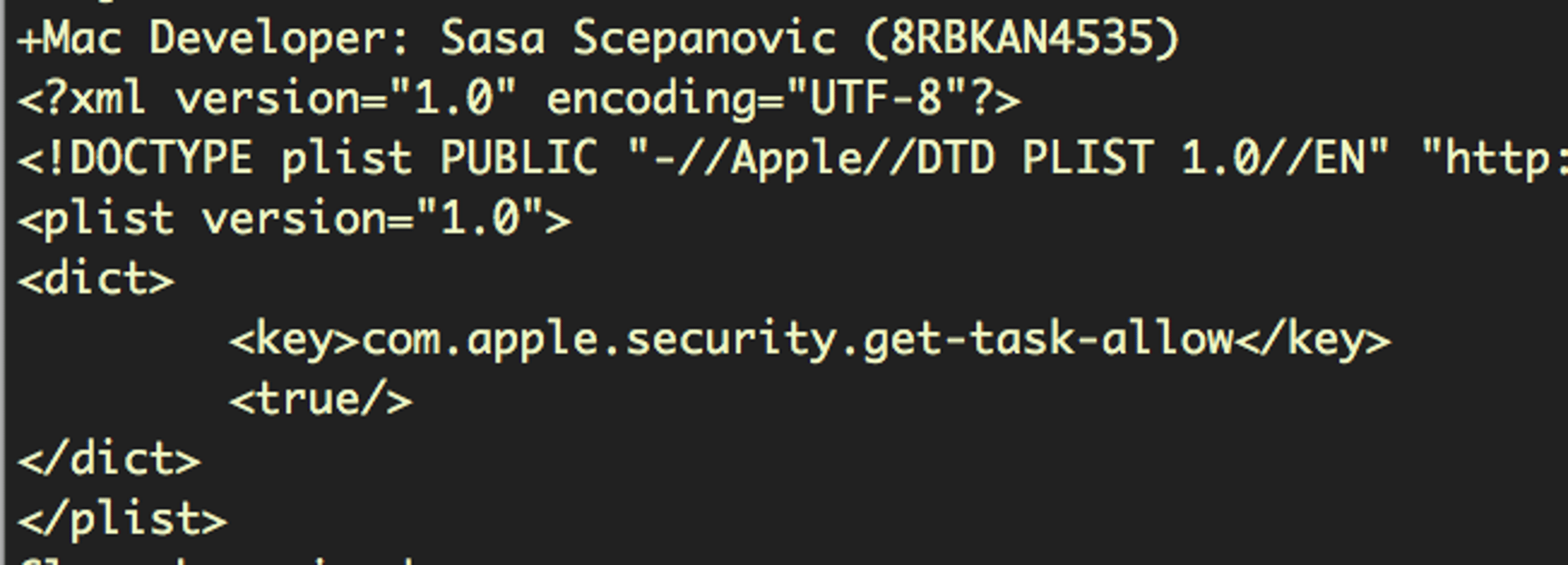Click the "+Mac" text at line start

click(x=70, y=37)
